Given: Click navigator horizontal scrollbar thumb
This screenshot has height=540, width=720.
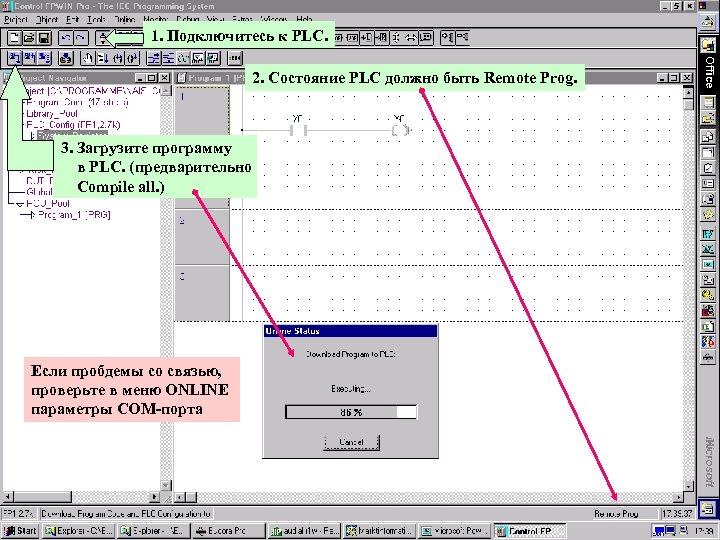Looking at the screenshot, I should tap(42, 497).
